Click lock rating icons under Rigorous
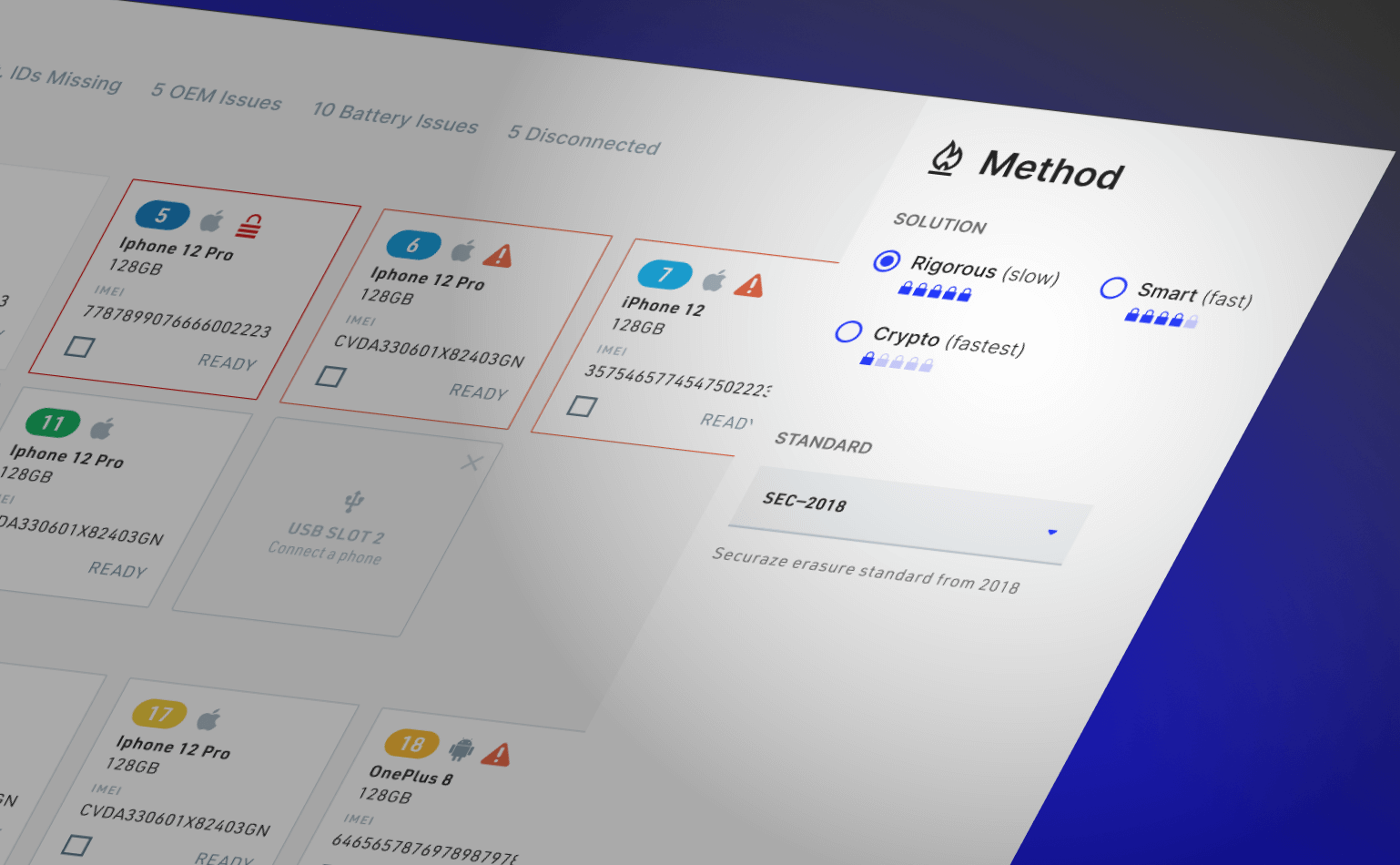Viewport: 1400px width, 865px height. click(x=935, y=291)
